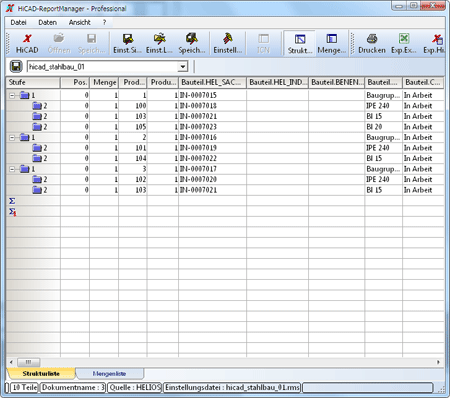Click the save icon beside configuration combo

tap(16, 66)
